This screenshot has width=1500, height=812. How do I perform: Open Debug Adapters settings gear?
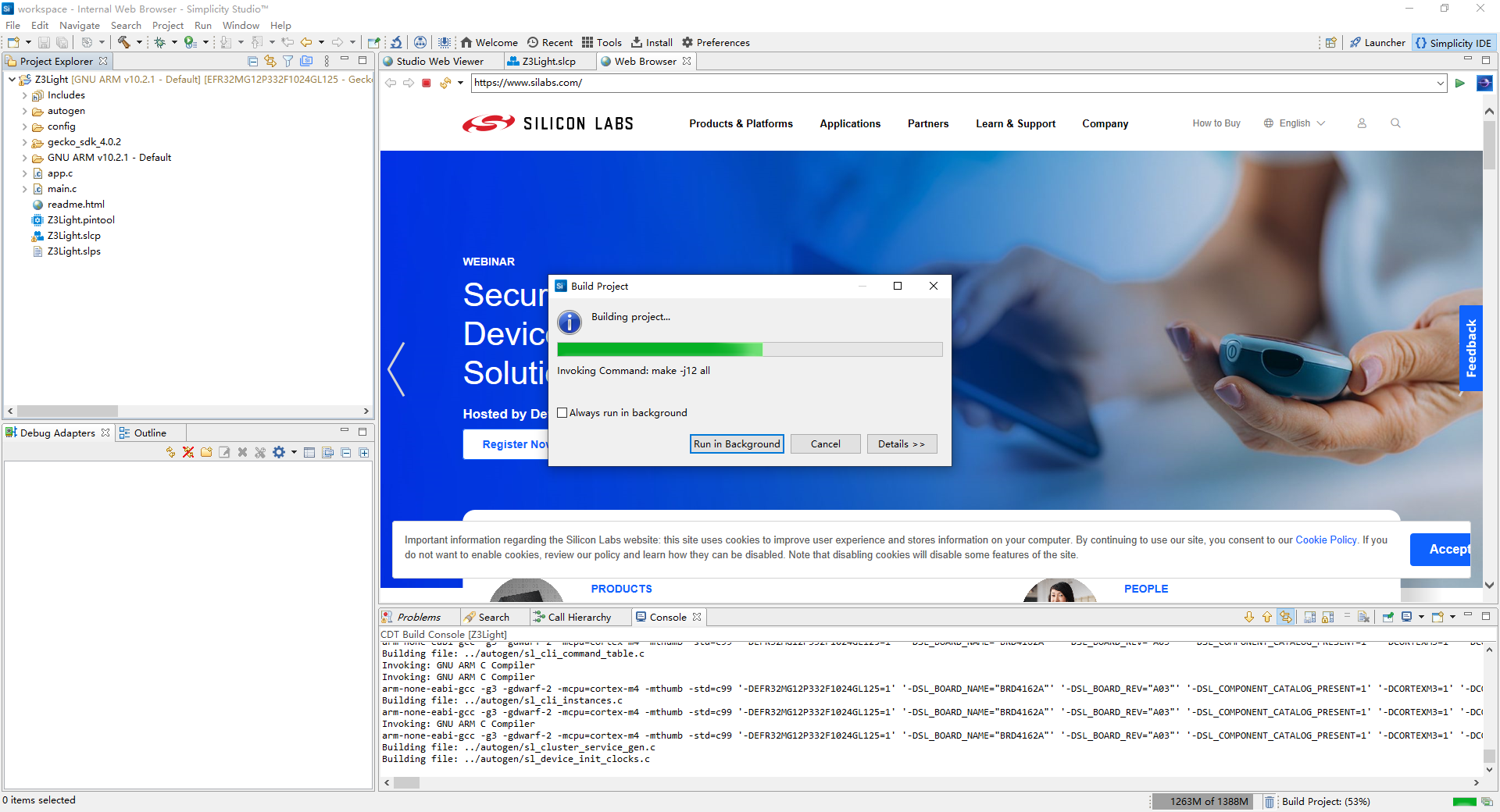click(279, 452)
